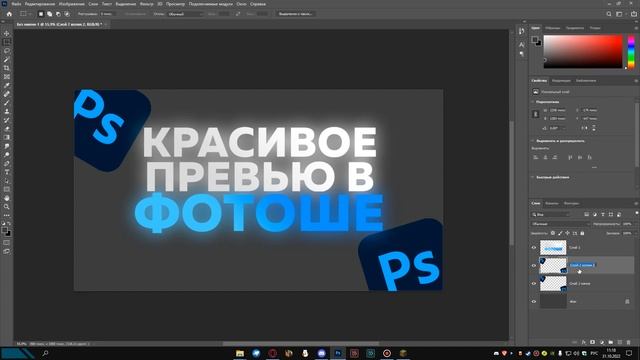Click the more options dots under align
Screen dimensions: 640x360
(x=594, y=167)
